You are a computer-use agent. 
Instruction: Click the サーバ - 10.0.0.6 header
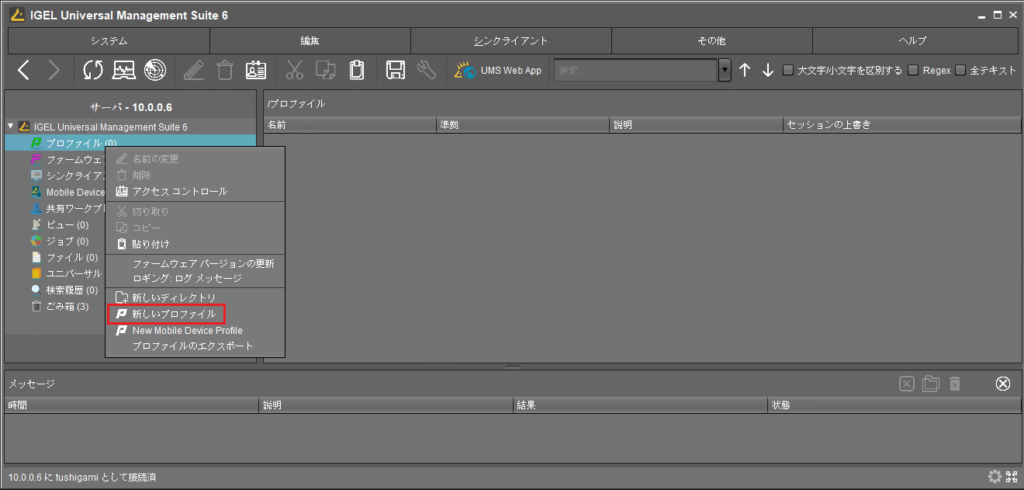click(131, 106)
